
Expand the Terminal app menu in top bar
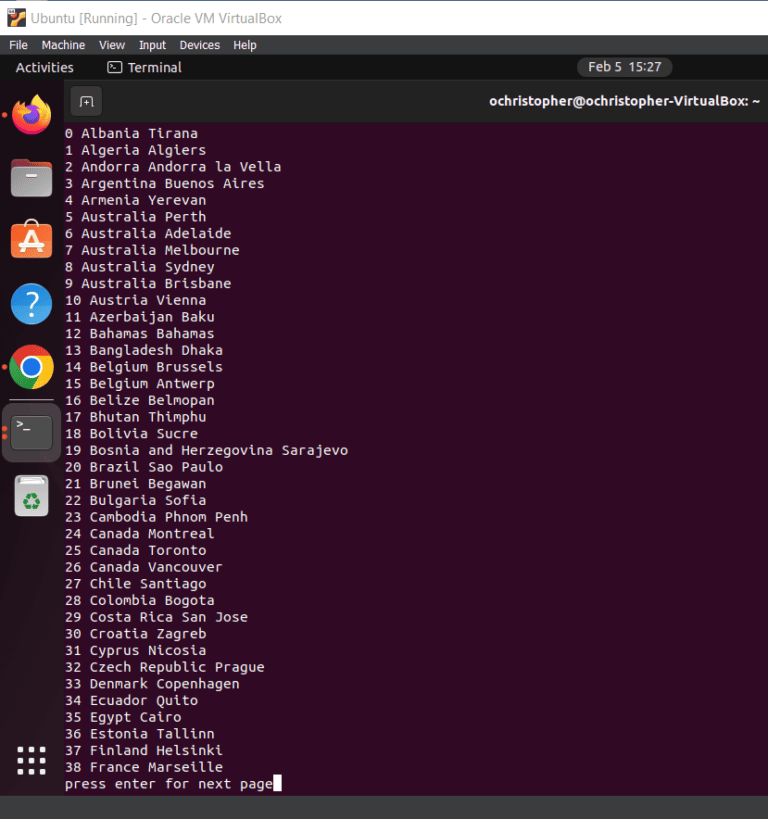tap(145, 67)
